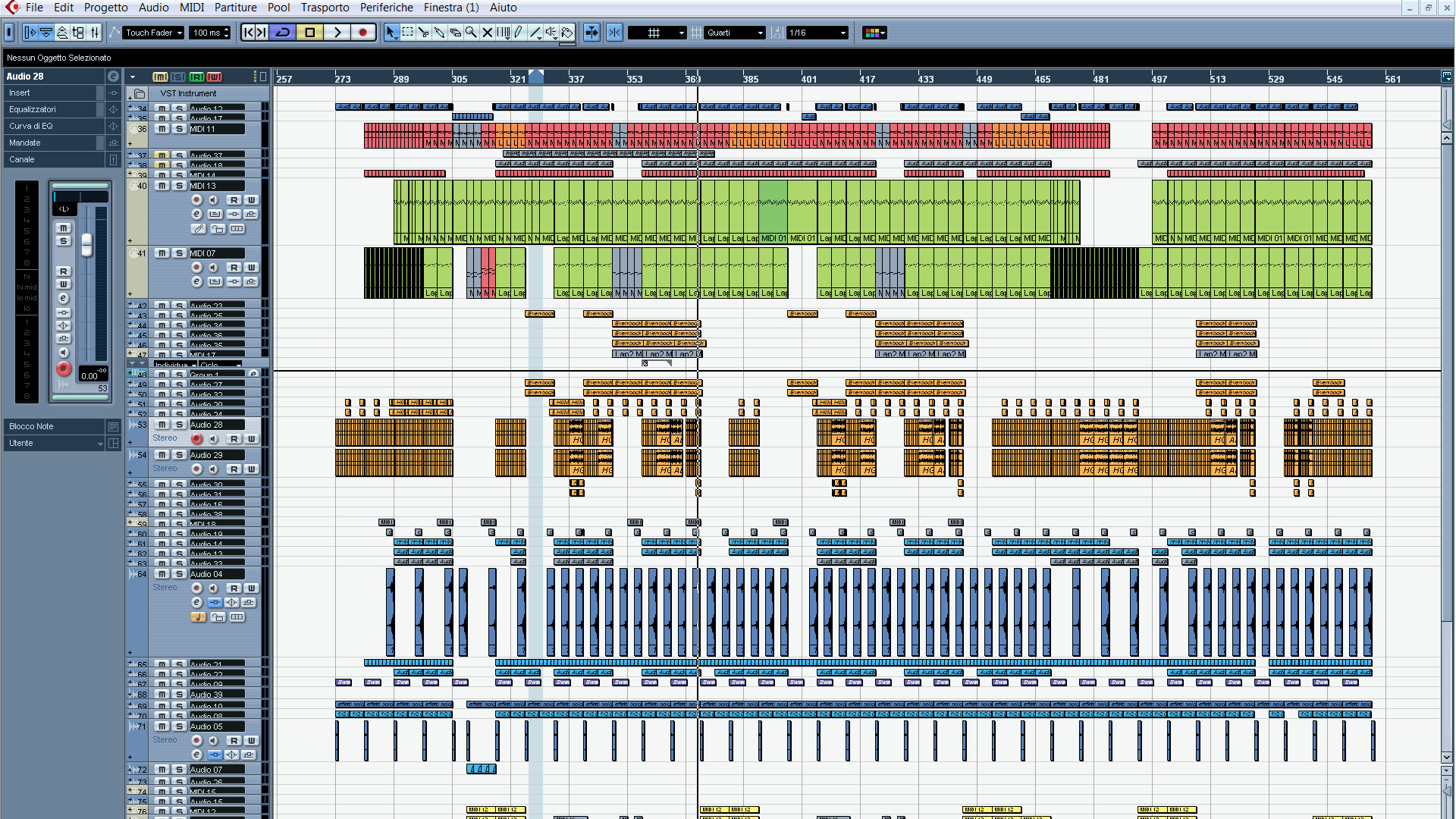Enable record on the MIDI 13 track
This screenshot has height=819, width=1456.
196,200
